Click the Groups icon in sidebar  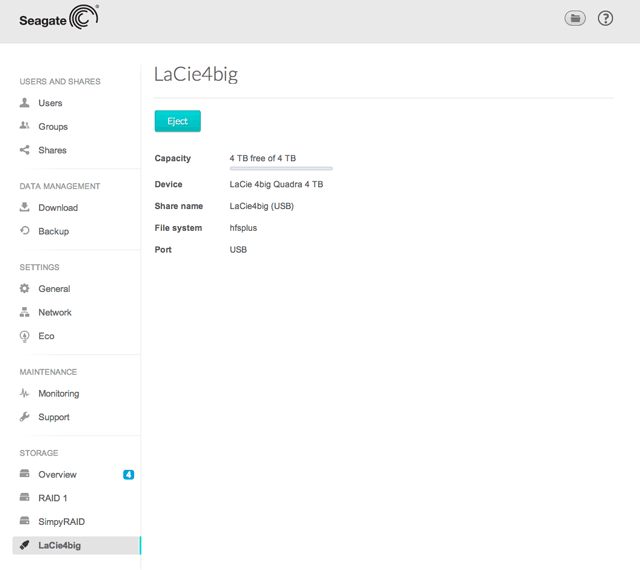coord(25,127)
